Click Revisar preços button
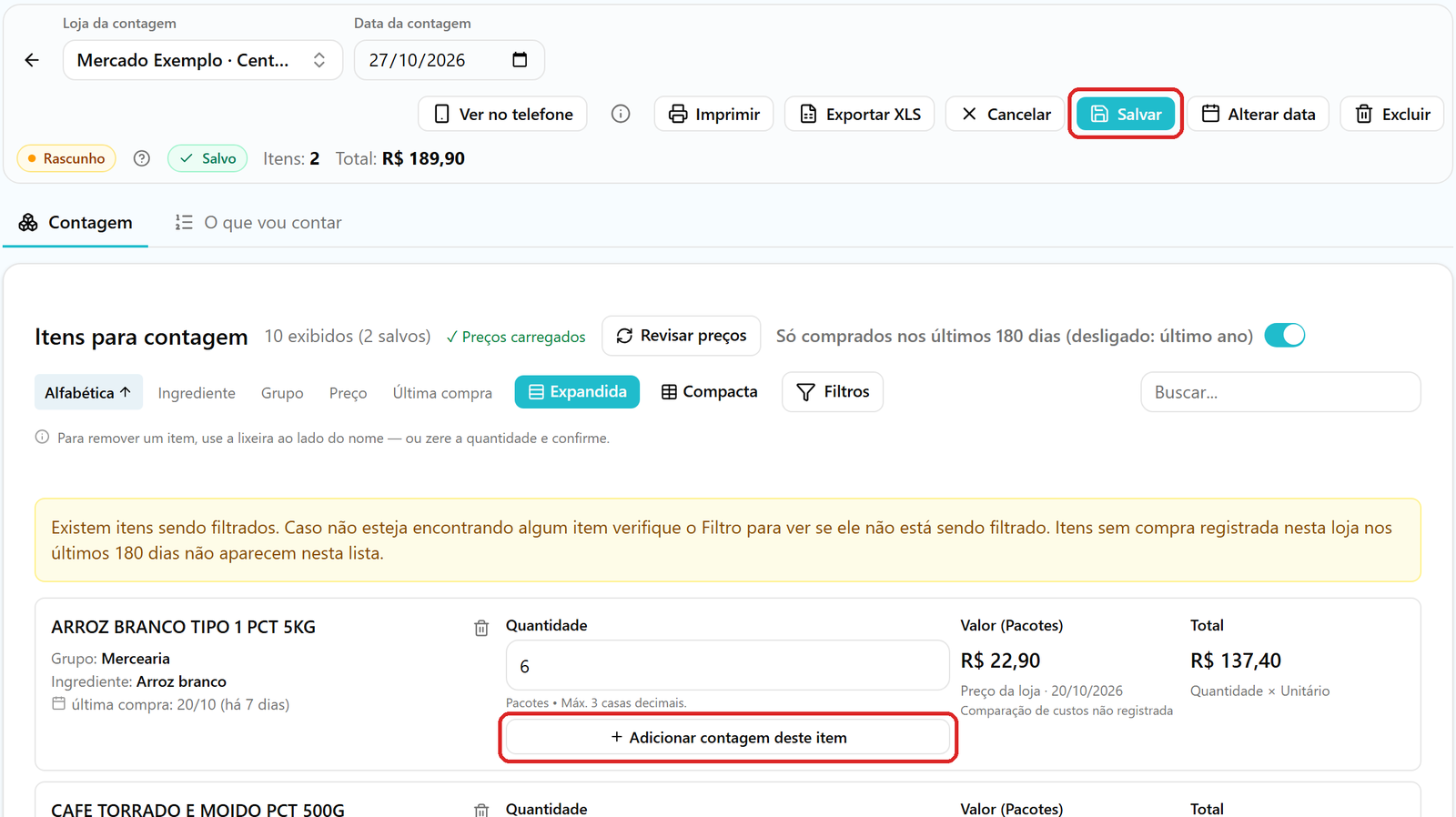The height and width of the screenshot is (817, 1456). (x=682, y=336)
